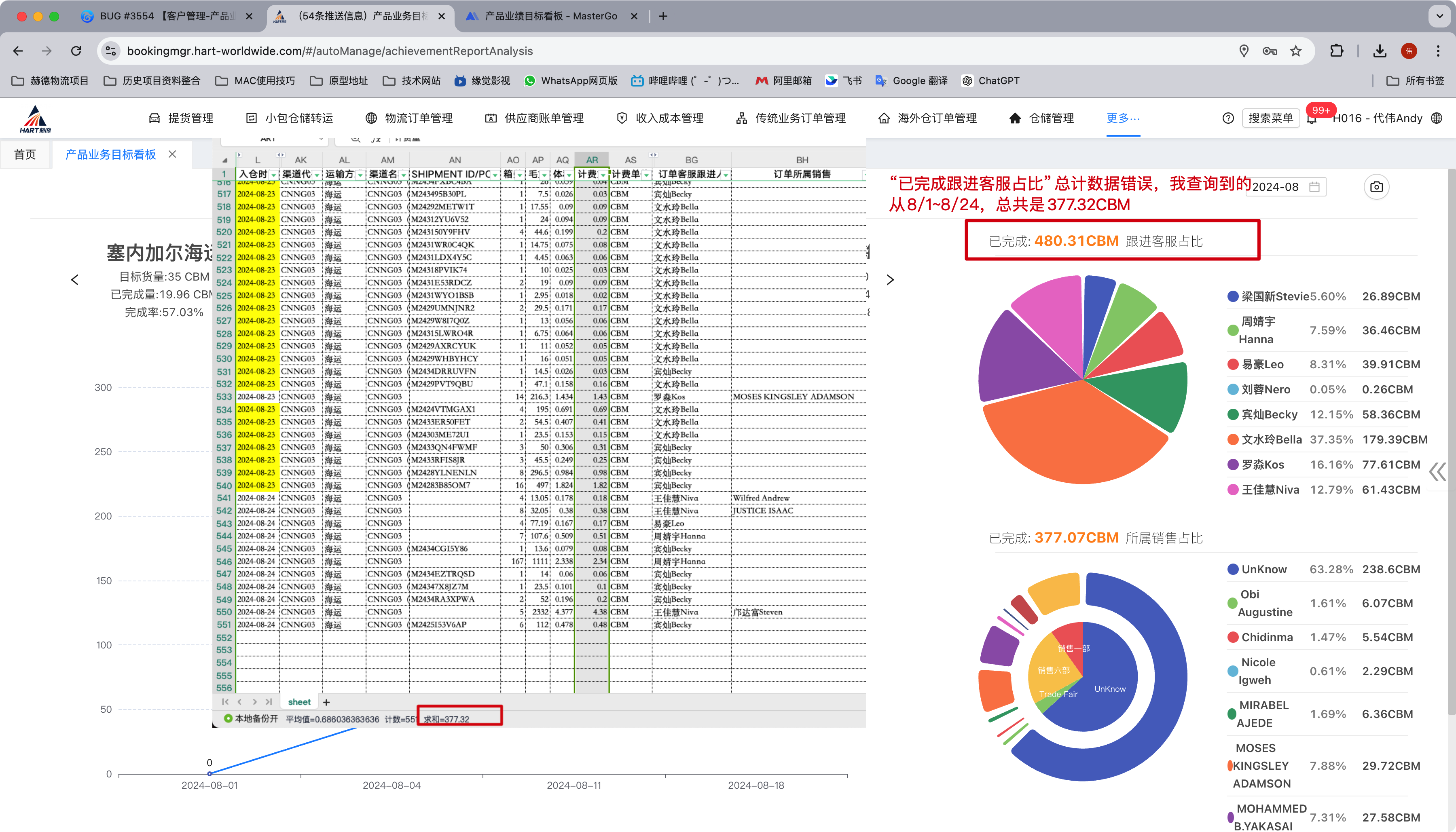Click the 搜索菜单 button

point(1270,118)
